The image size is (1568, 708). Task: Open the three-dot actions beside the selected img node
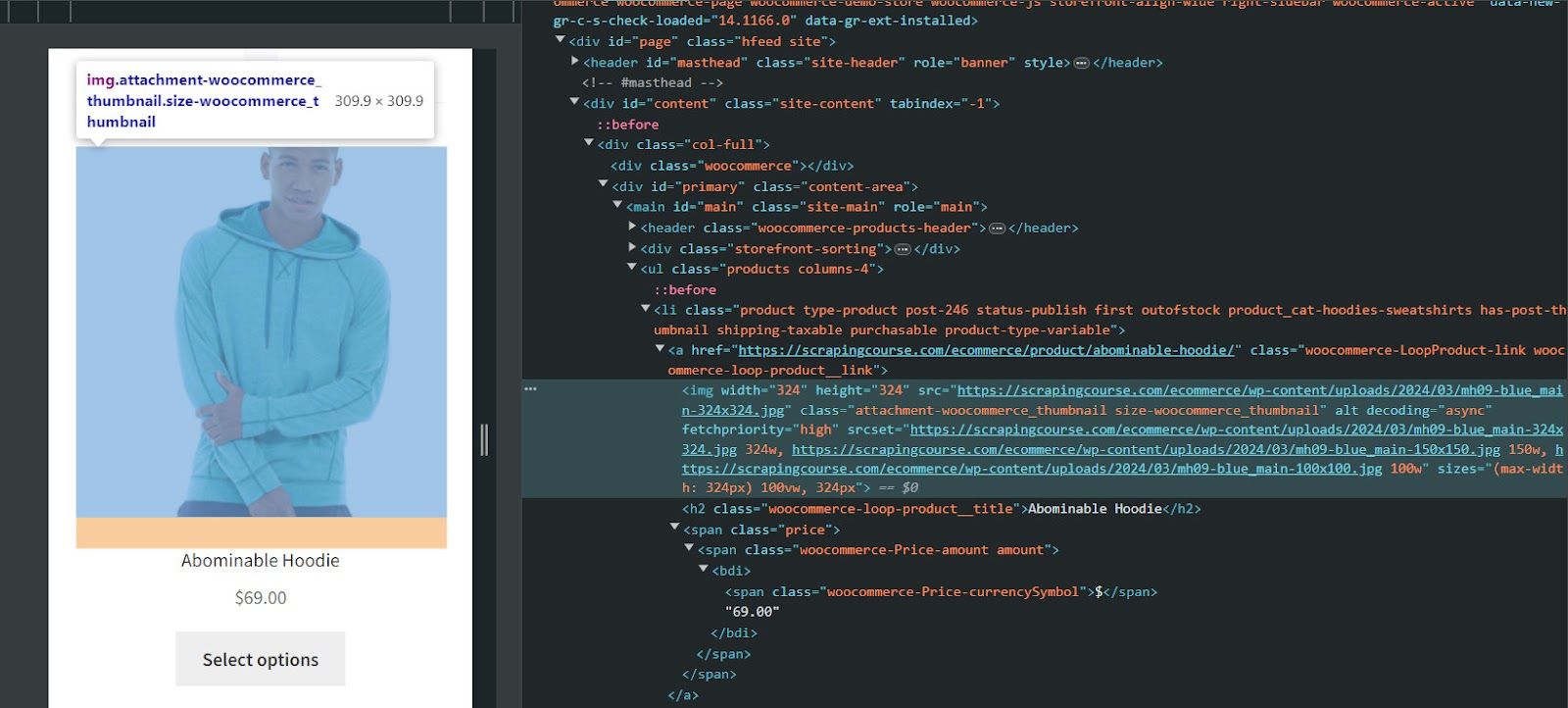point(530,389)
